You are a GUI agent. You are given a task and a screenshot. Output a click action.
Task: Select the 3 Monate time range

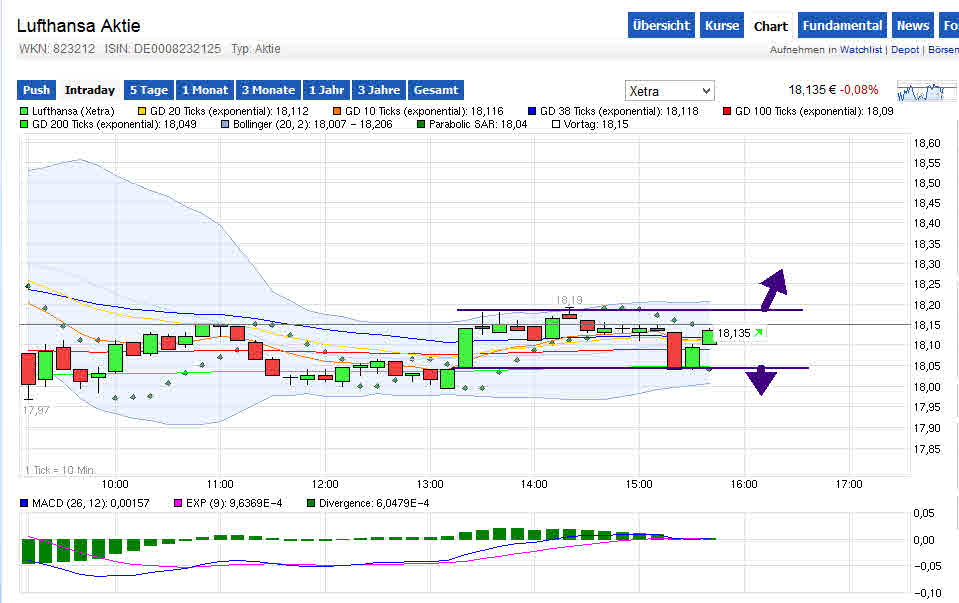[x=268, y=90]
